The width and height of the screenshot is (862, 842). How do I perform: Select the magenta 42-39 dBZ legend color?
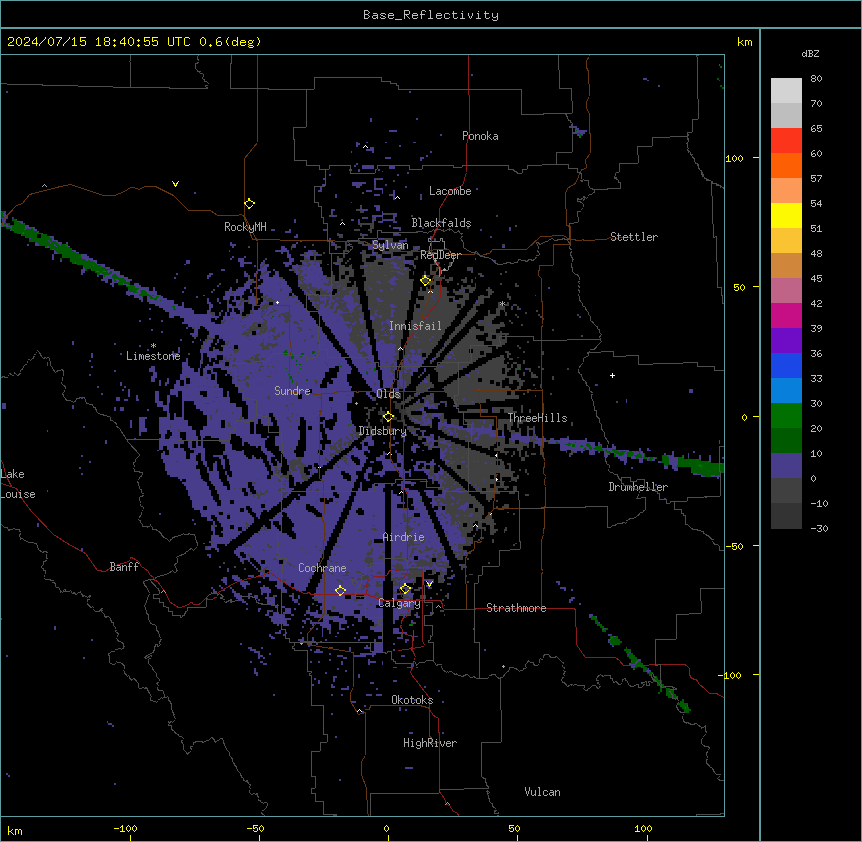click(x=786, y=315)
